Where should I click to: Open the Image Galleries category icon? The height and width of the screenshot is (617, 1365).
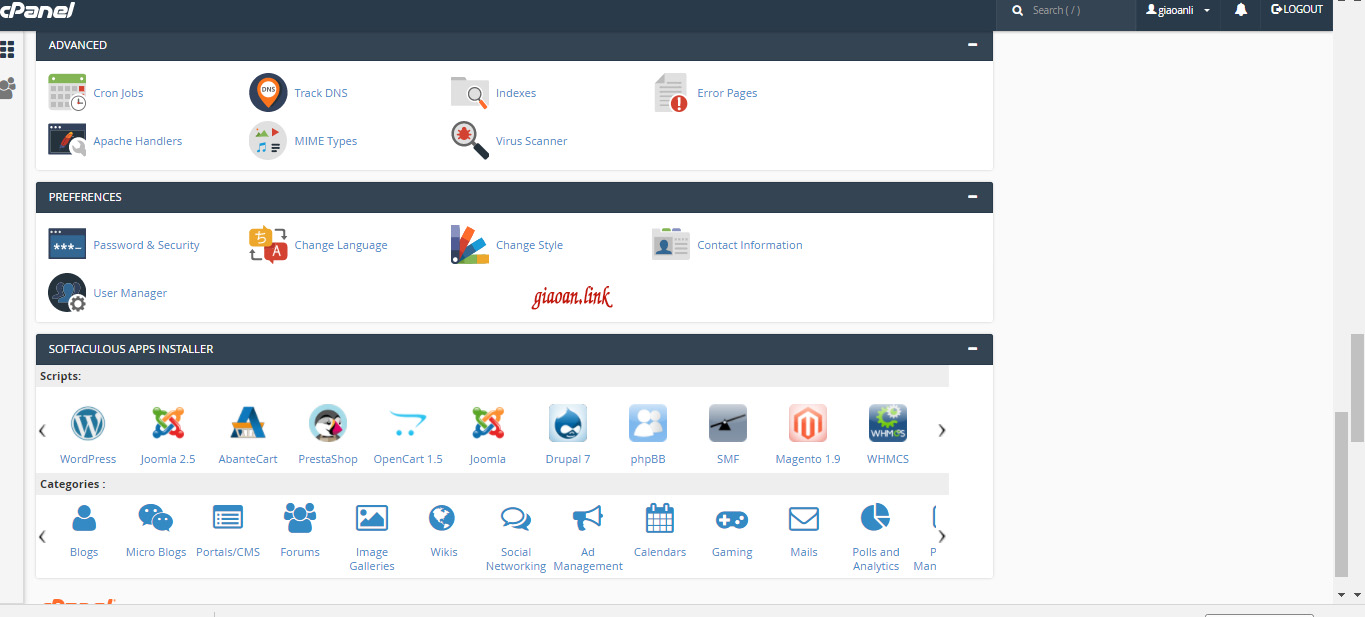tap(372, 518)
